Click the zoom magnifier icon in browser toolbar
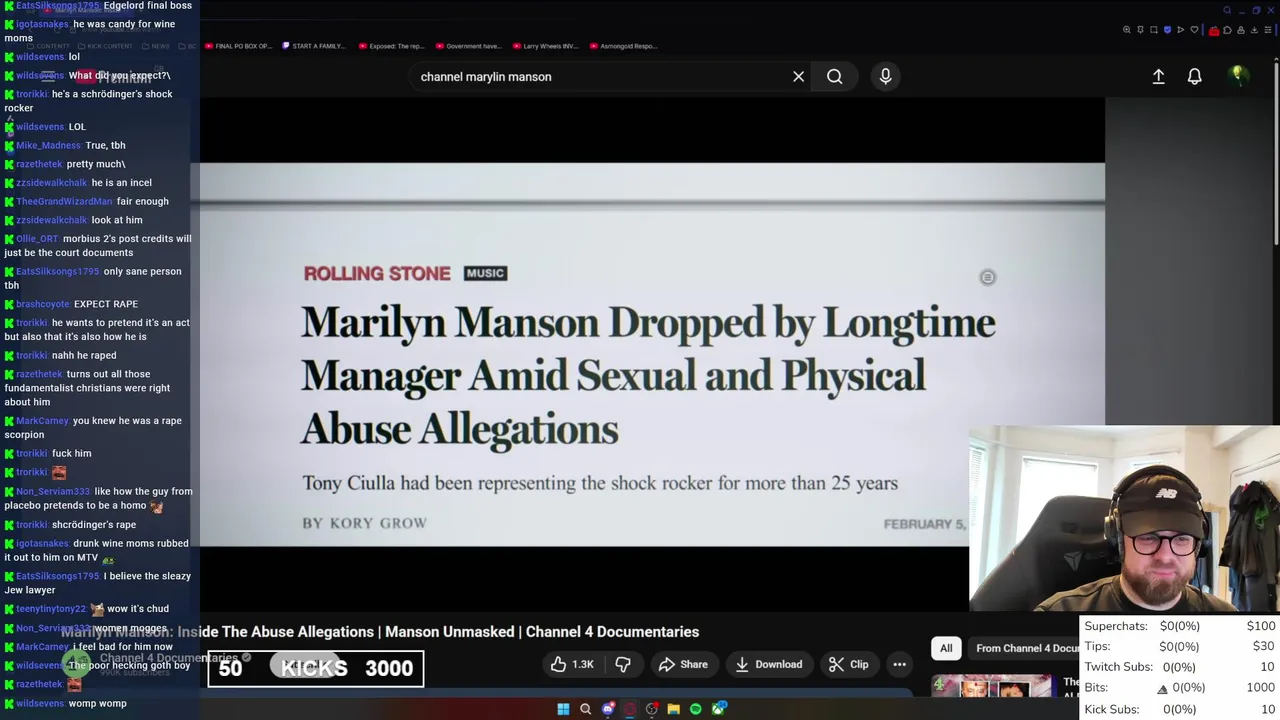1280x720 pixels. (1127, 30)
